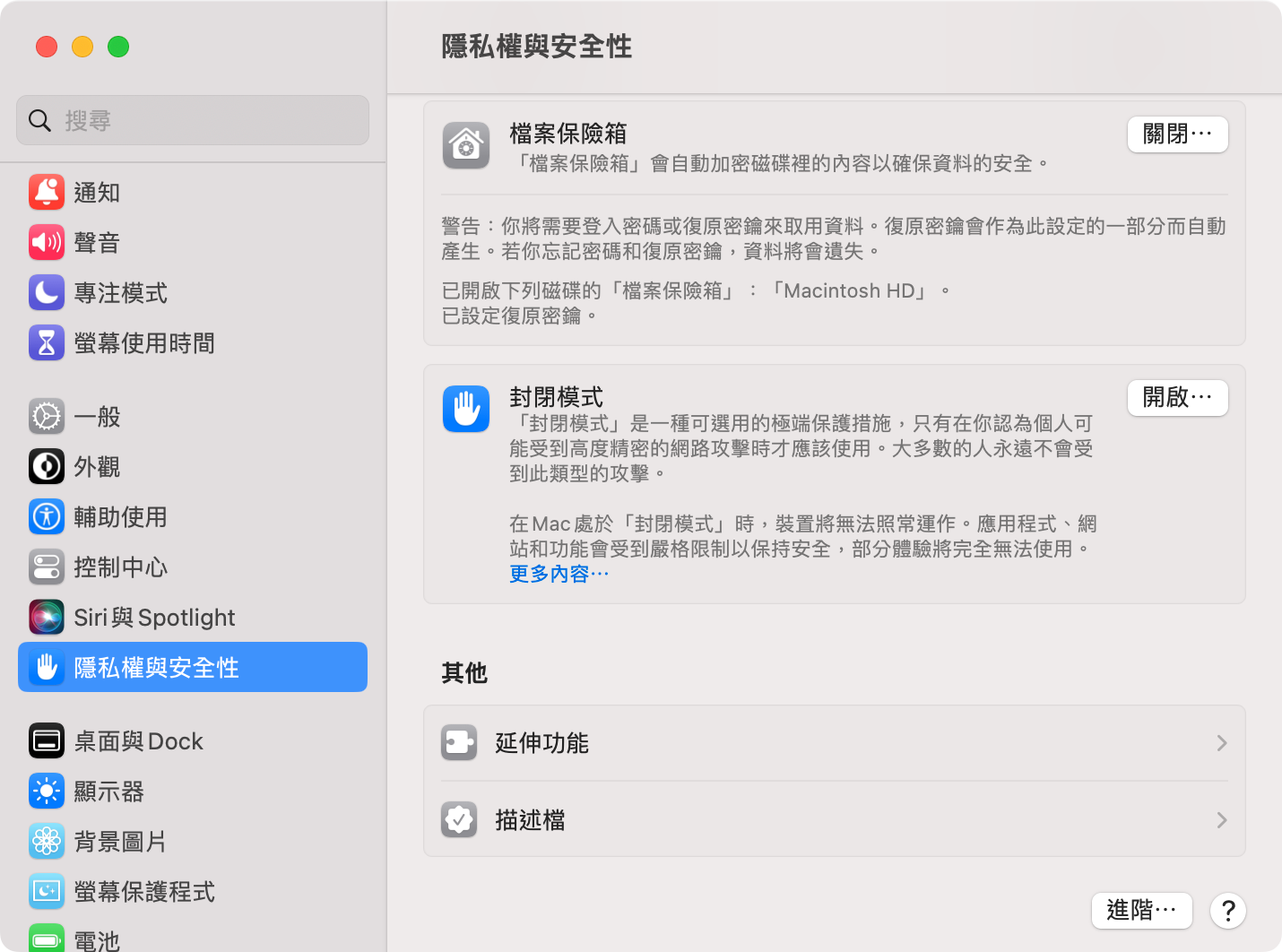Viewport: 1282px width, 952px height.
Task: Expand the 延伸功能 row chevron
Action: click(1221, 743)
